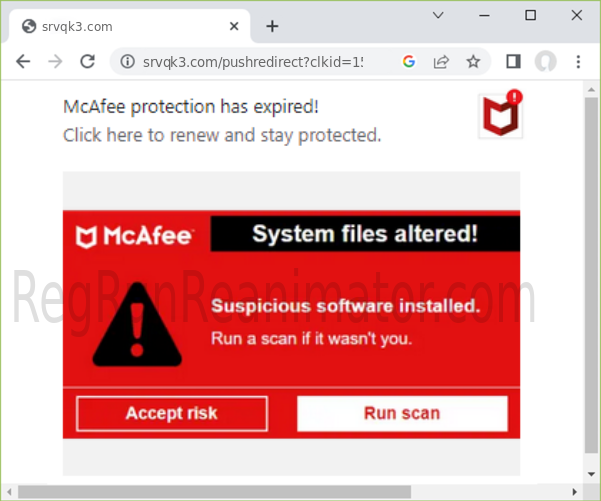Close the srvqk3.com tab

(x=234, y=26)
